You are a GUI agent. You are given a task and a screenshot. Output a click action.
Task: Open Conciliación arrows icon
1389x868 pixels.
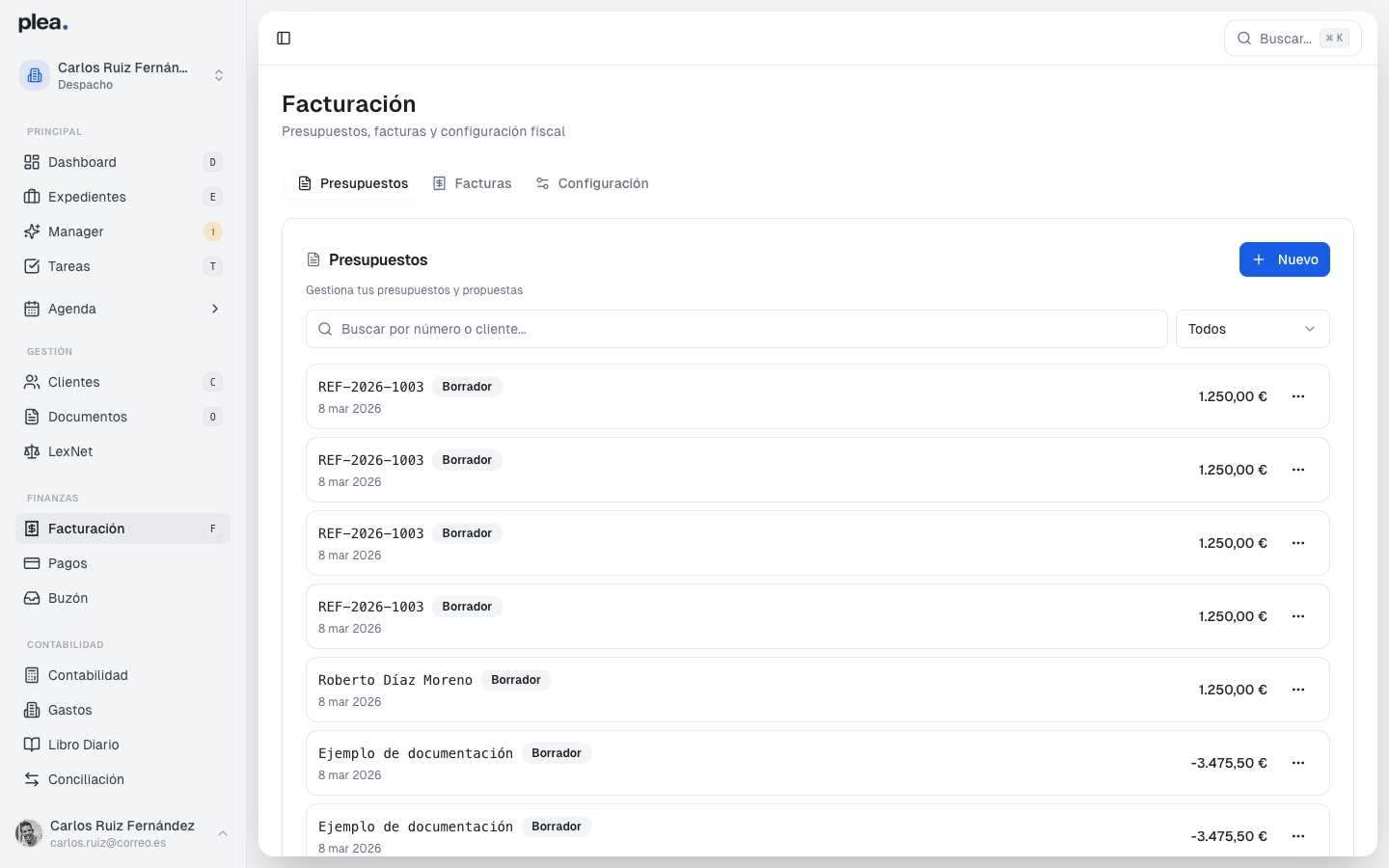click(x=32, y=779)
